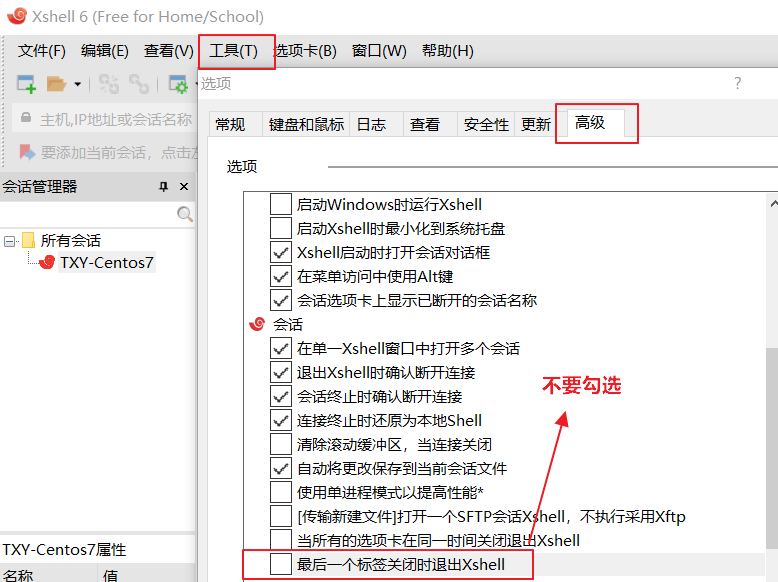Uncheck 退出Xshell时确认断开连接
The height and width of the screenshot is (582, 778).
coord(280,372)
